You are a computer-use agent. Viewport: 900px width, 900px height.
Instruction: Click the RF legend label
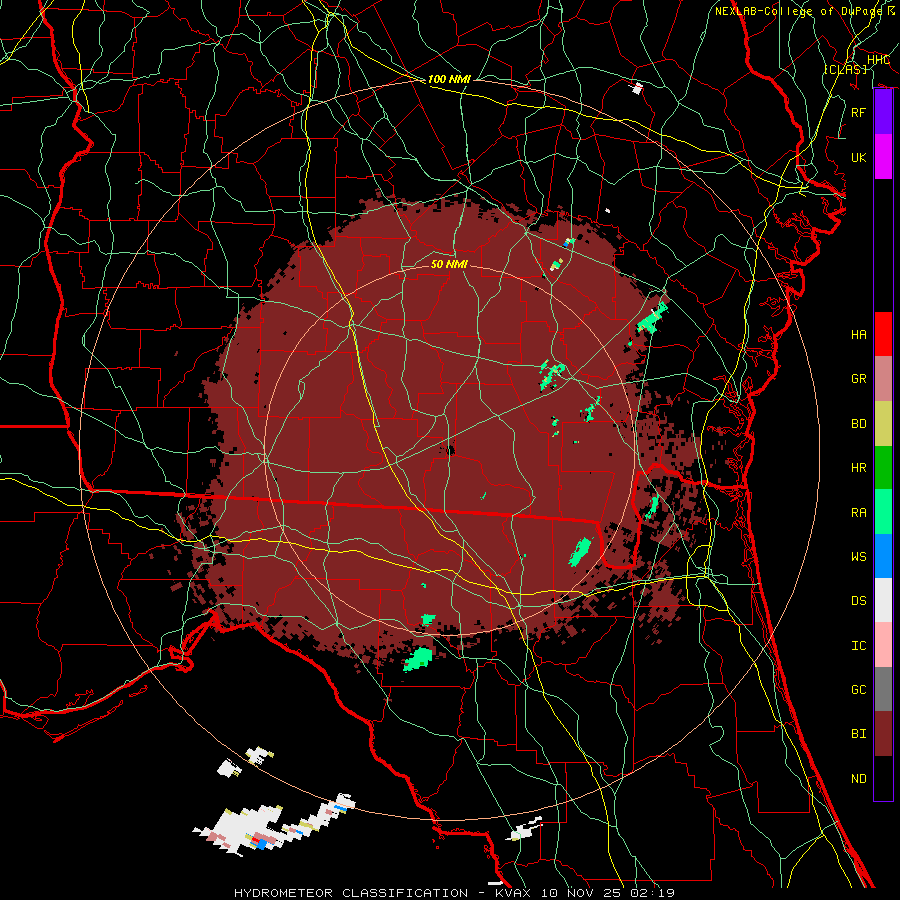click(x=858, y=112)
